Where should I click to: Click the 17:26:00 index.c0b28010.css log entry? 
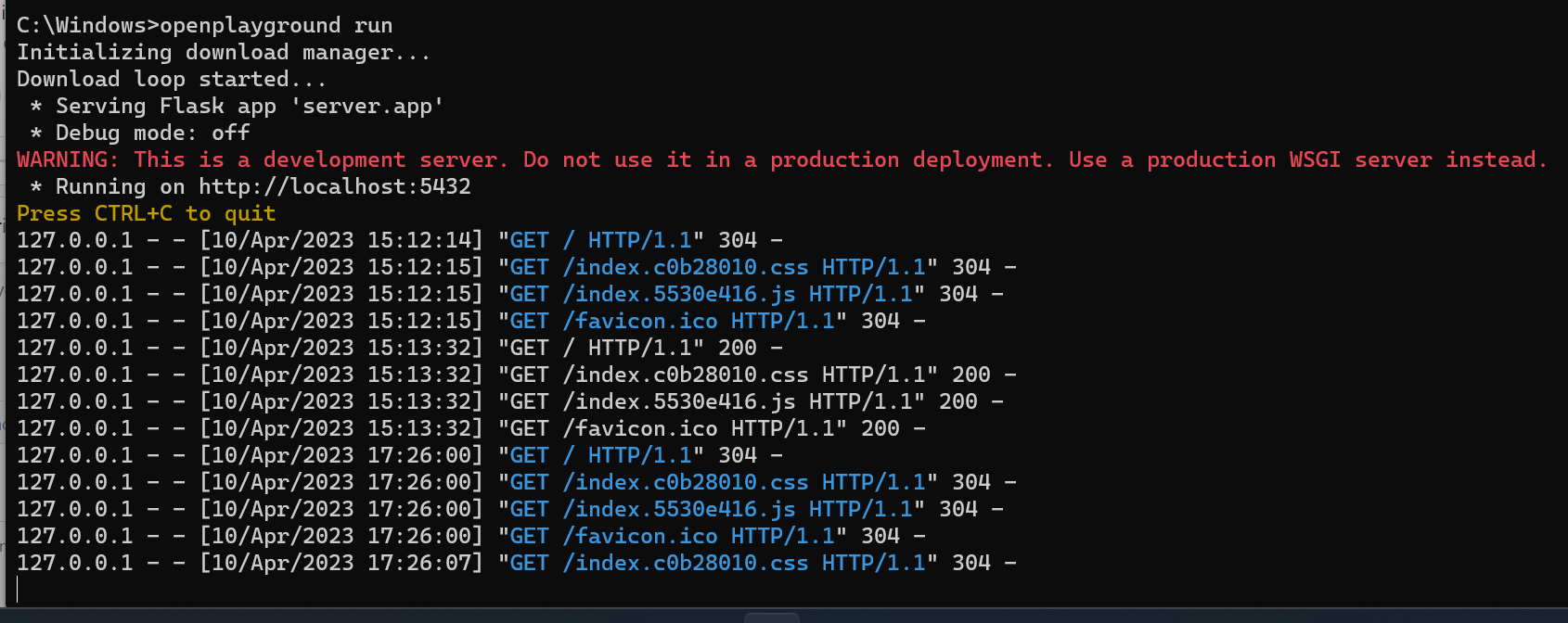[517, 482]
